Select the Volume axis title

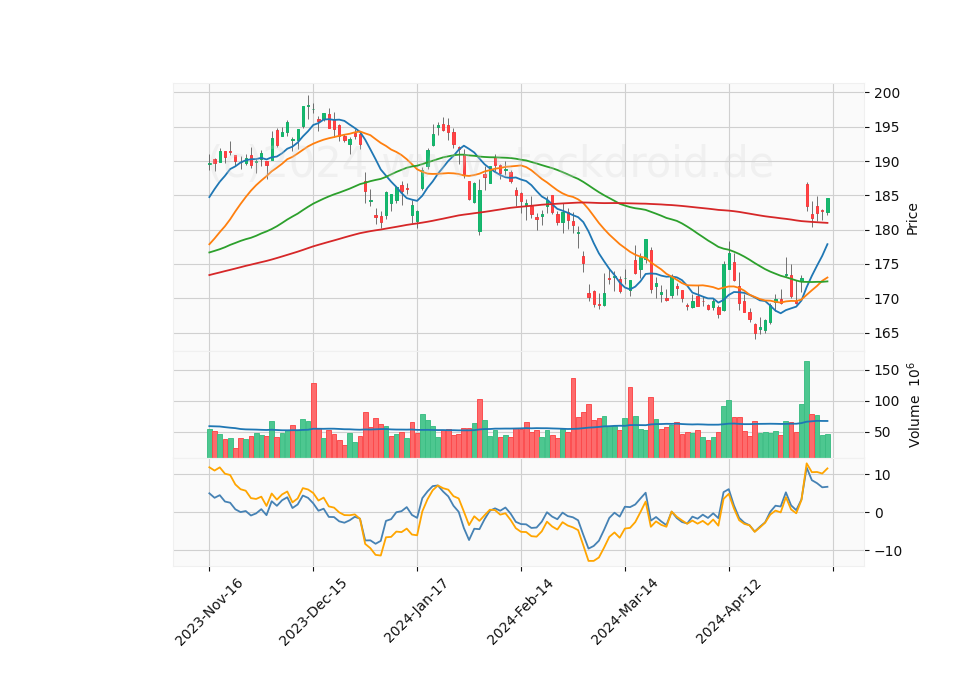(913, 405)
